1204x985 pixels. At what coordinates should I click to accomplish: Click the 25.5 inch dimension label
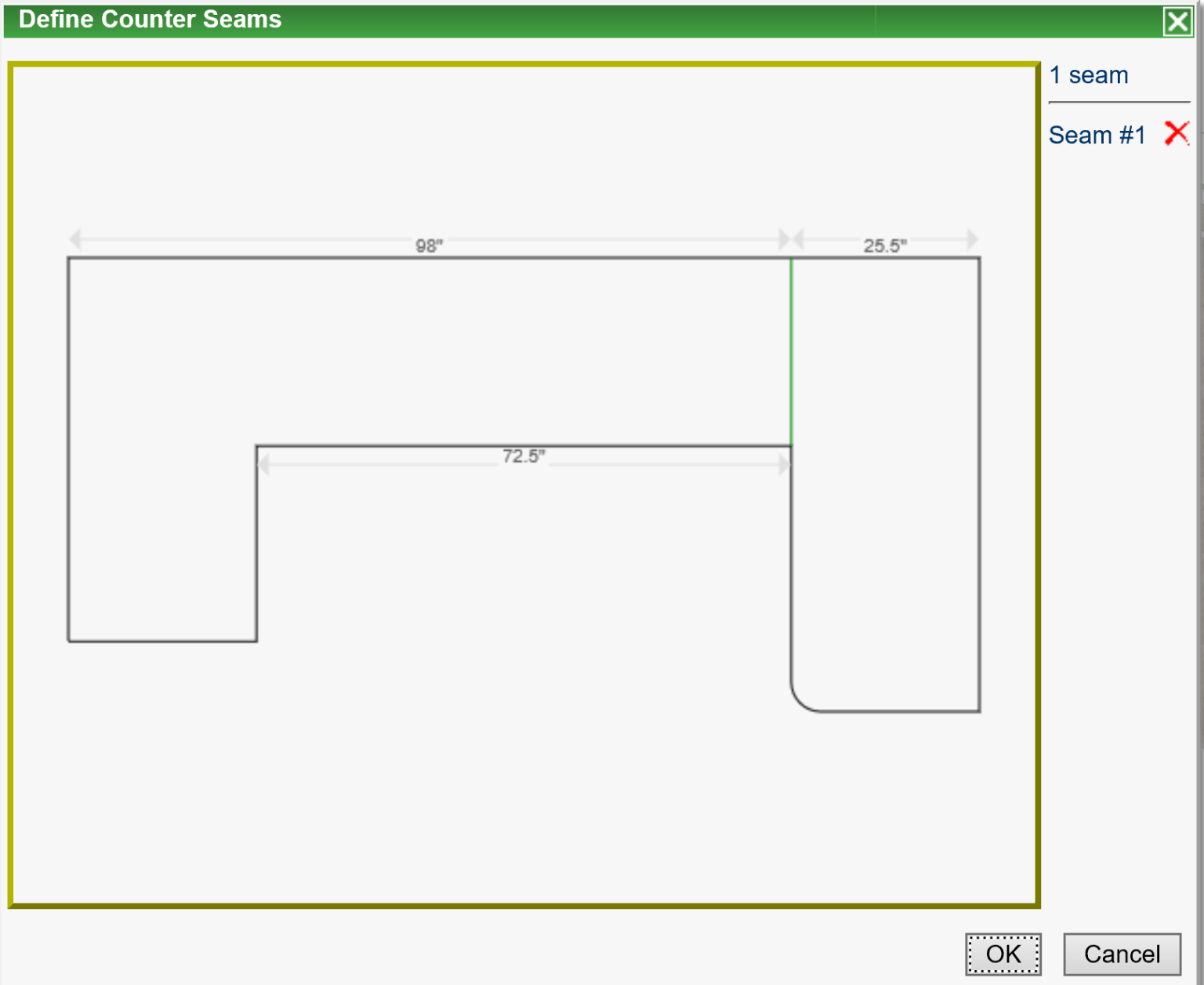(886, 245)
